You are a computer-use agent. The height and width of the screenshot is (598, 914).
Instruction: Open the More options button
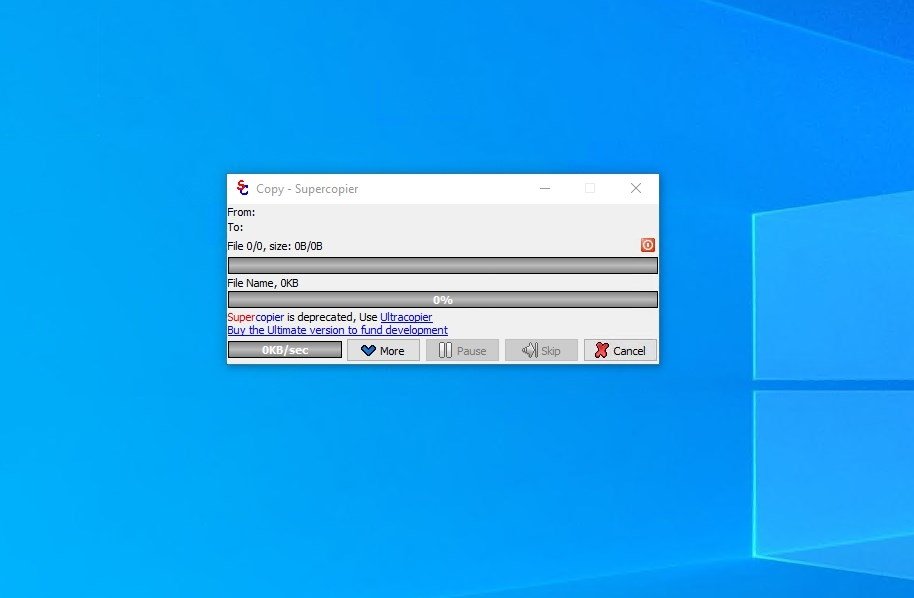pyautogui.click(x=384, y=350)
